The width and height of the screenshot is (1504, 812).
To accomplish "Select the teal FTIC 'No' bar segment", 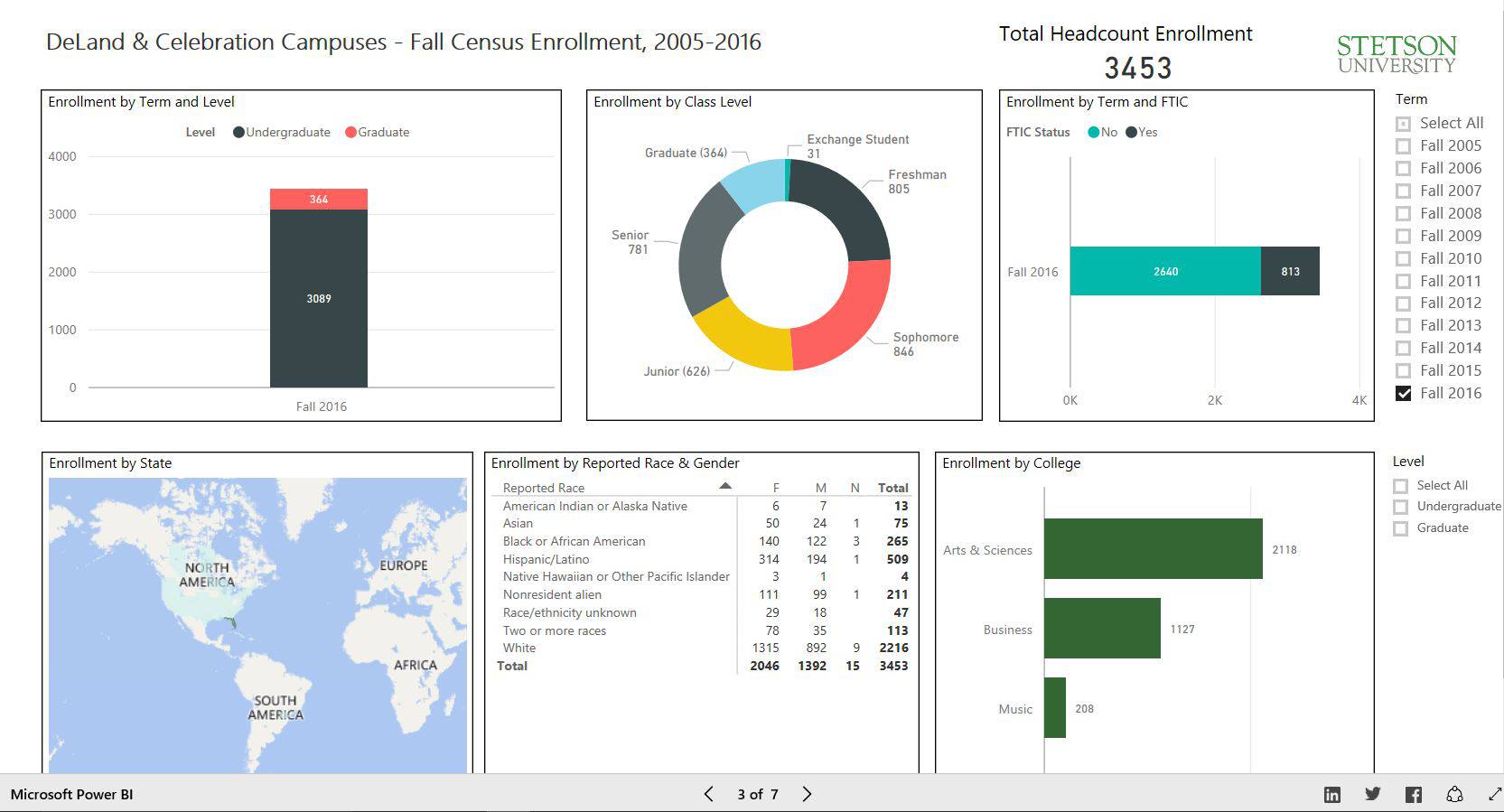I will [x=1164, y=271].
